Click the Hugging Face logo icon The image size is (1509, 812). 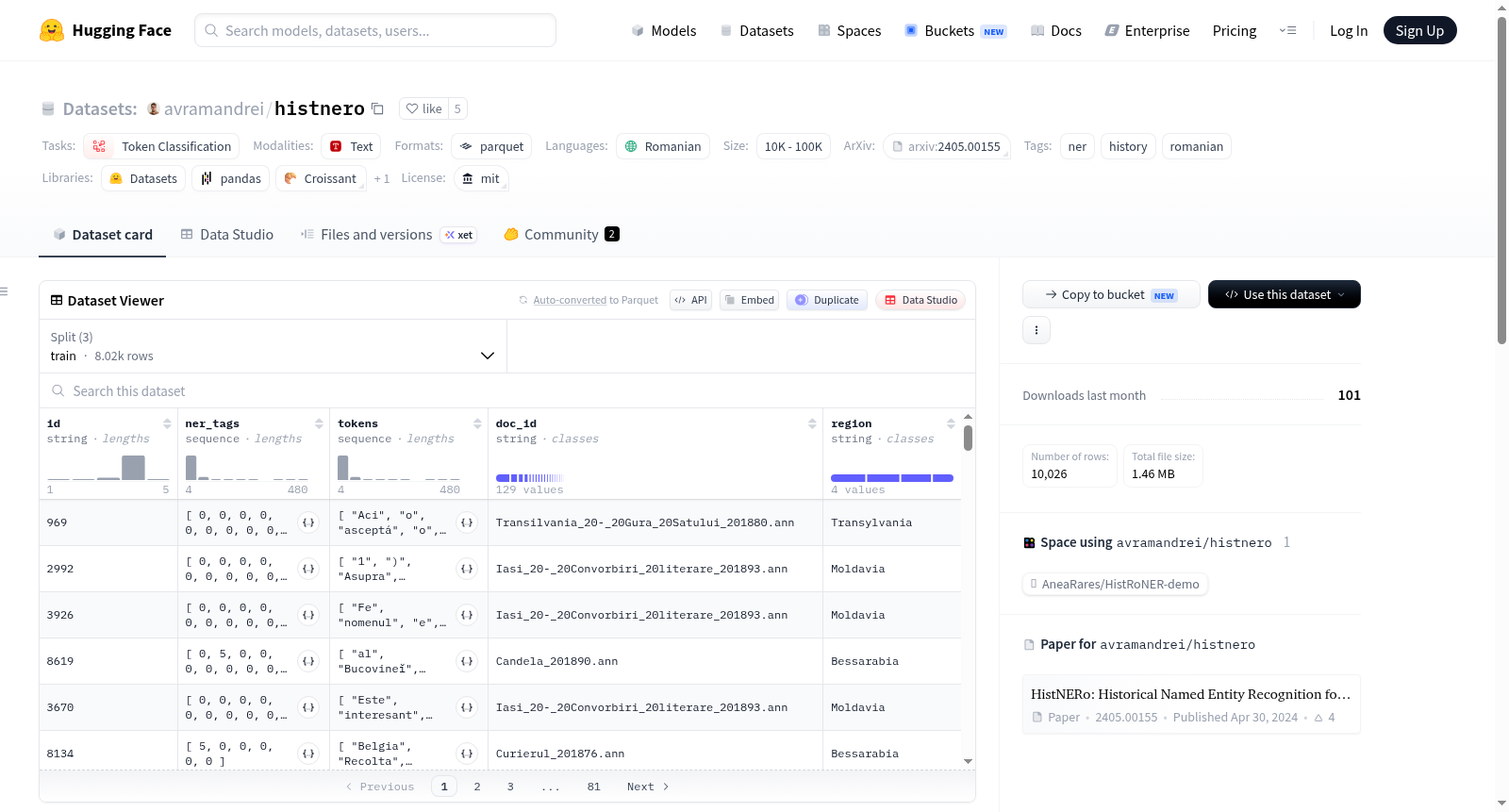point(52,30)
